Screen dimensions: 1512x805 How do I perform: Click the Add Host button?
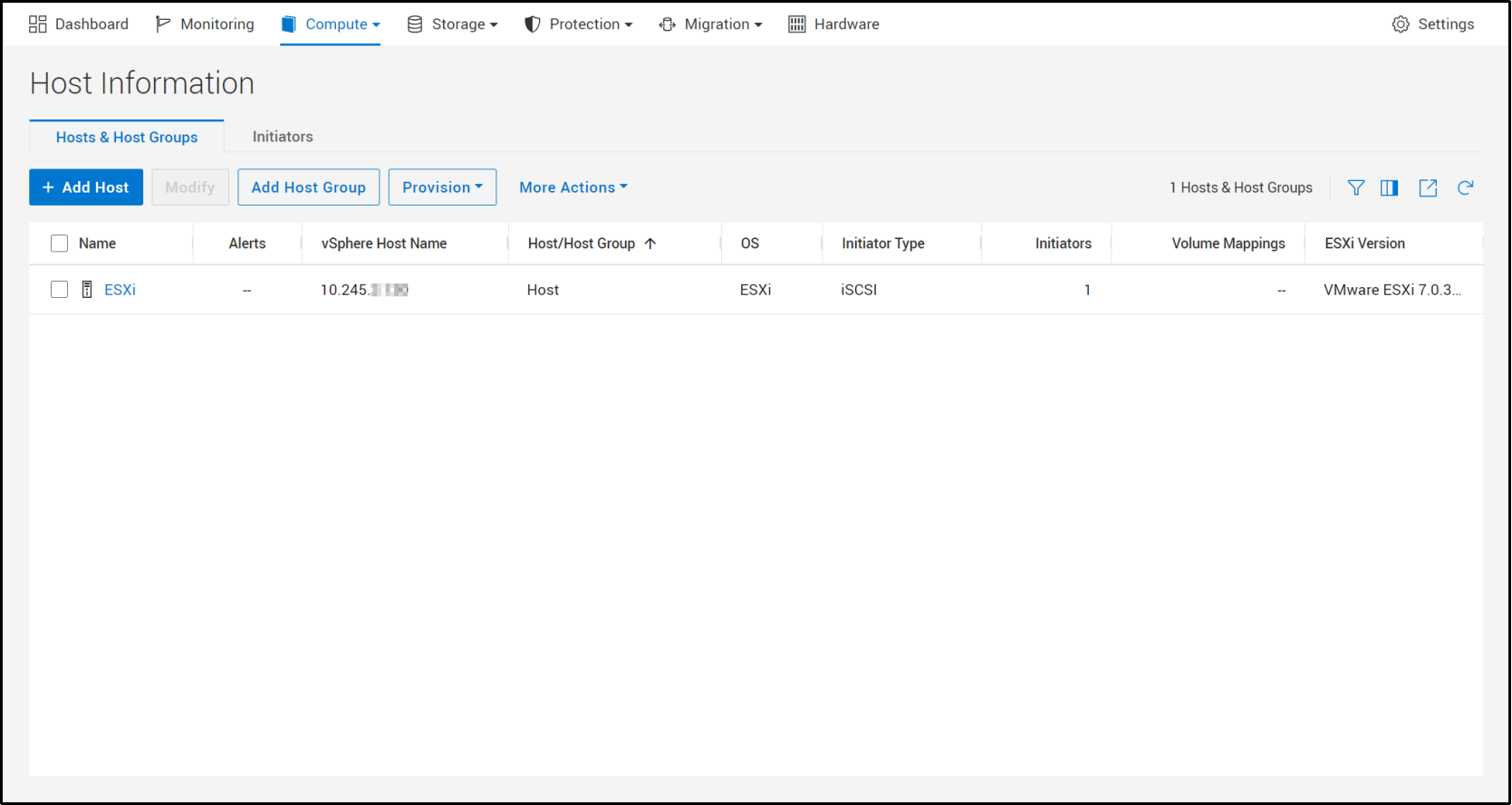(86, 187)
